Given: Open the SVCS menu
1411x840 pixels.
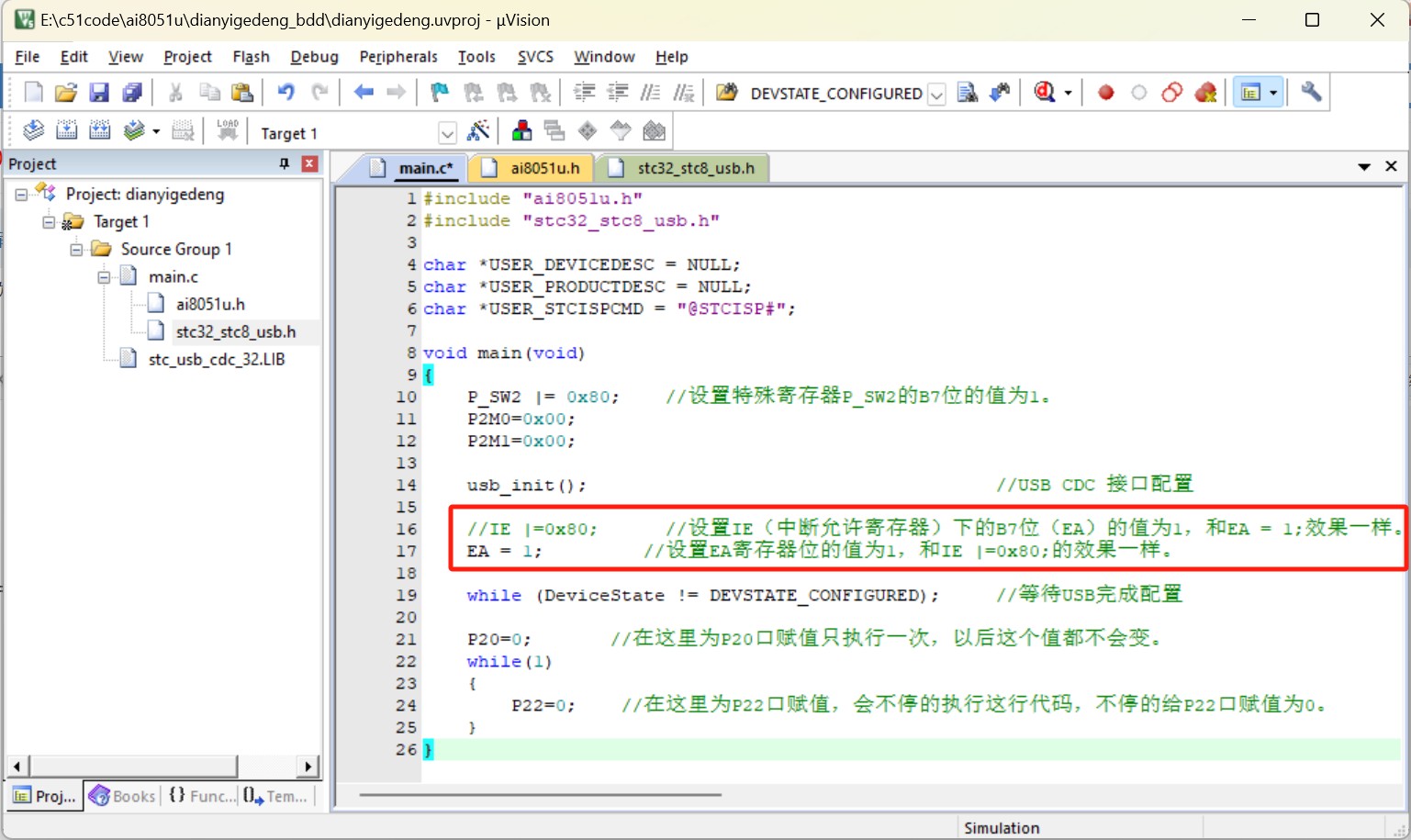Looking at the screenshot, I should click(x=535, y=57).
